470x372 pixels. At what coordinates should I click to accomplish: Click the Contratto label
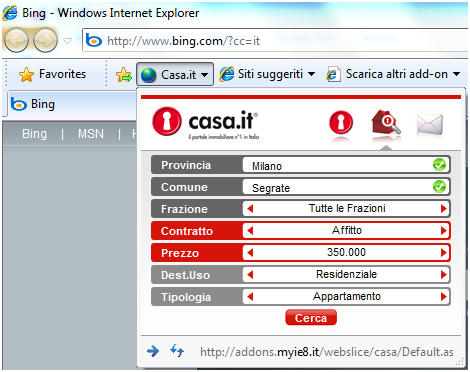click(x=187, y=231)
